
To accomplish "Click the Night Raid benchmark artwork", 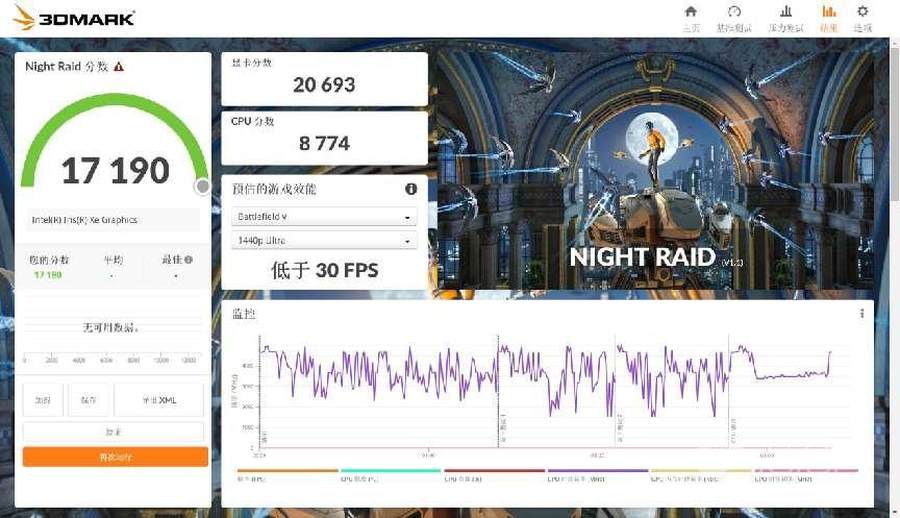I will (655, 170).
